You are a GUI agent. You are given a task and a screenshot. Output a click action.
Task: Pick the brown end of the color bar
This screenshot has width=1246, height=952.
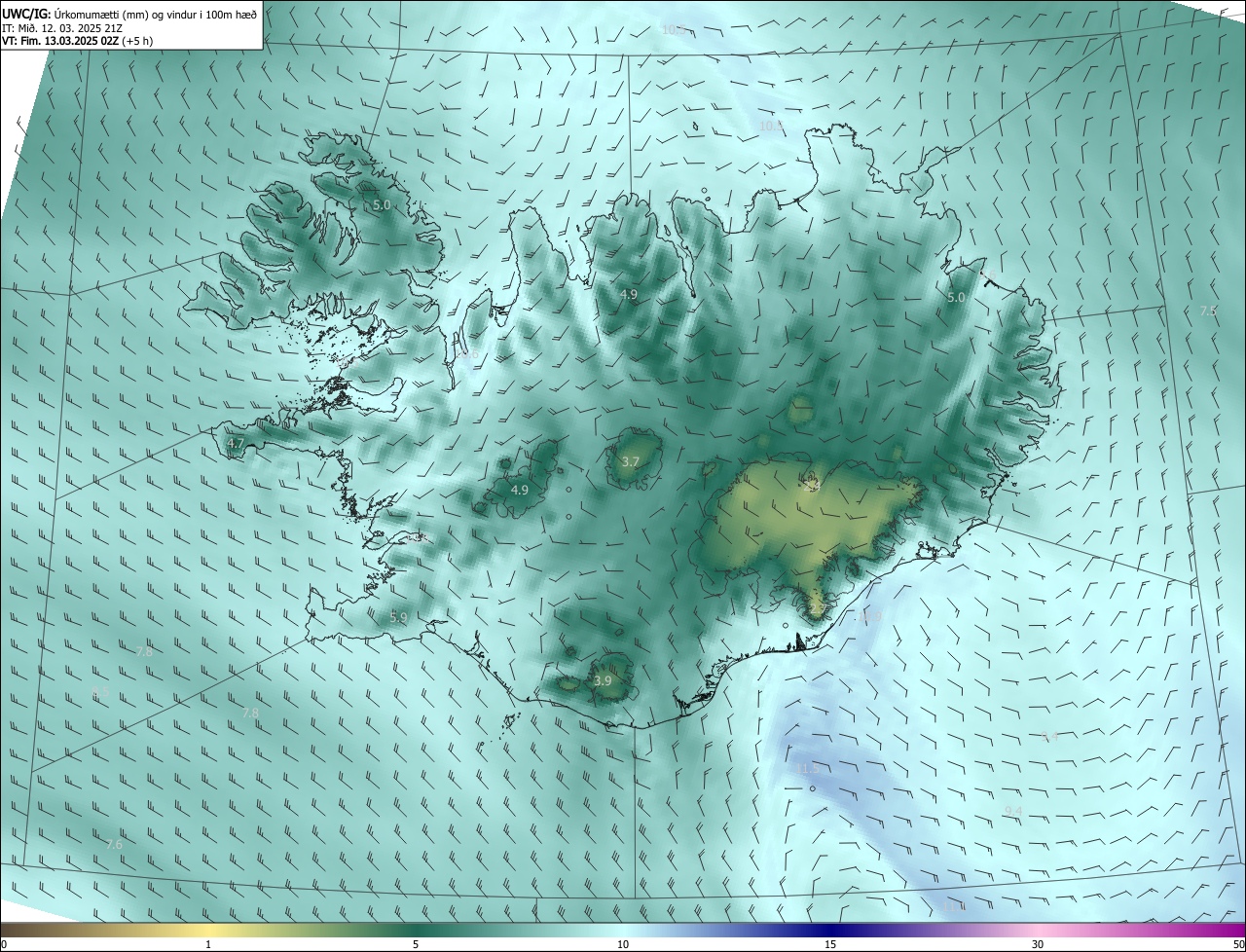[19, 930]
